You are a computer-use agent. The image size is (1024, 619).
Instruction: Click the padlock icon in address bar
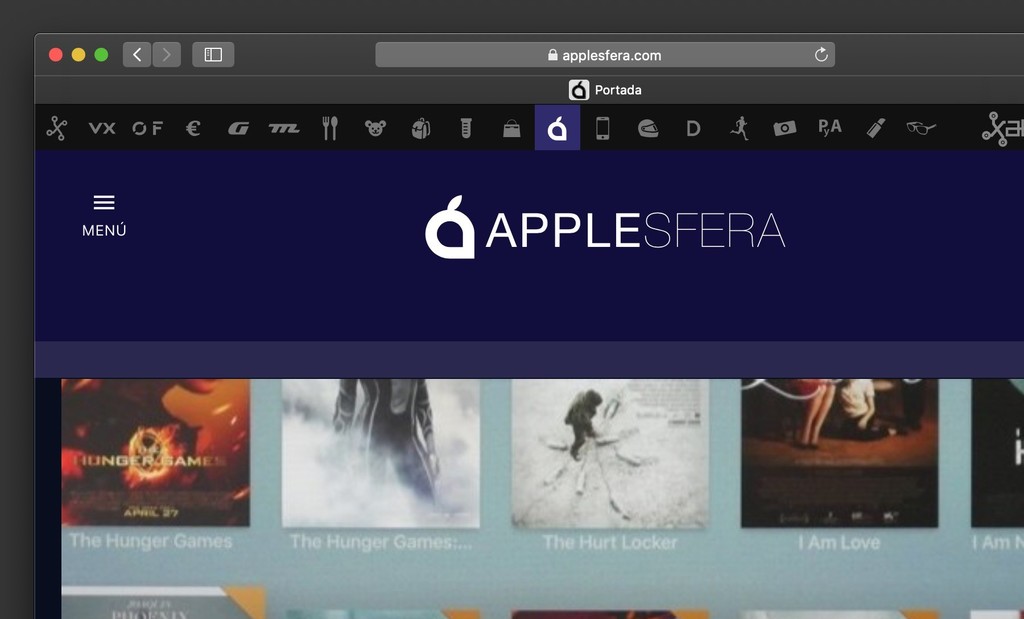[552, 55]
